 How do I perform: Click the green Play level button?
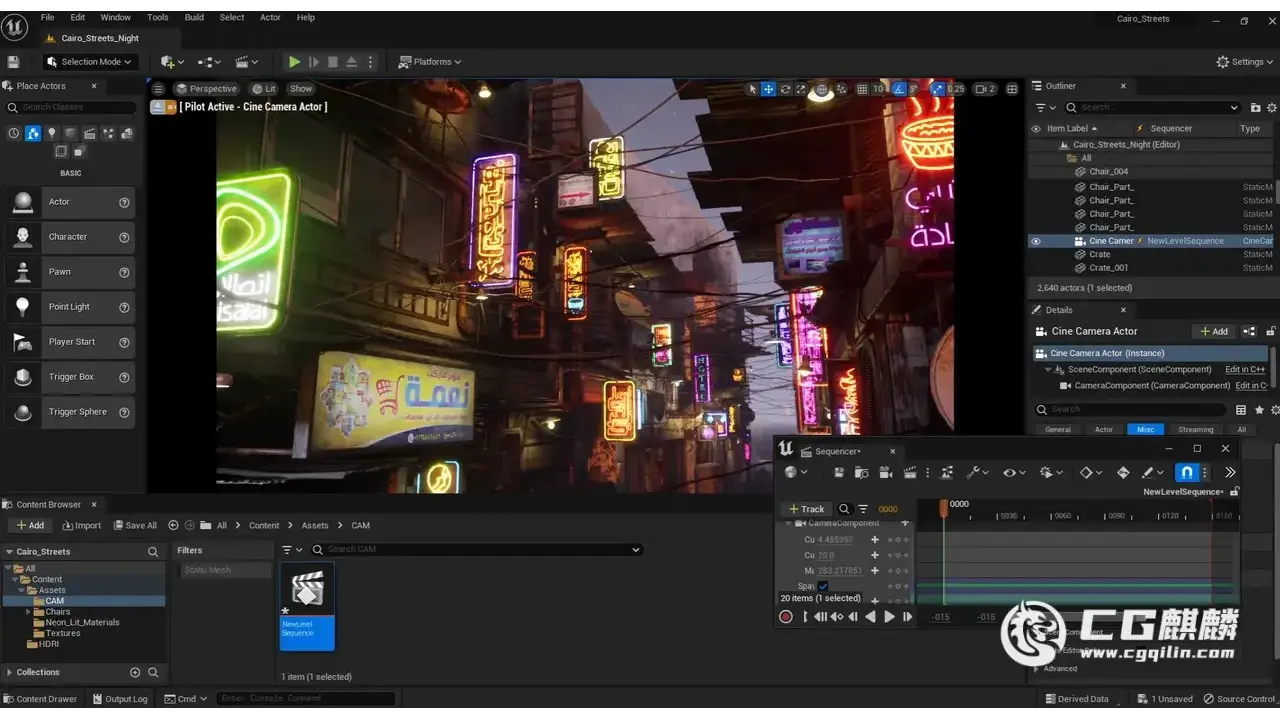pos(294,62)
